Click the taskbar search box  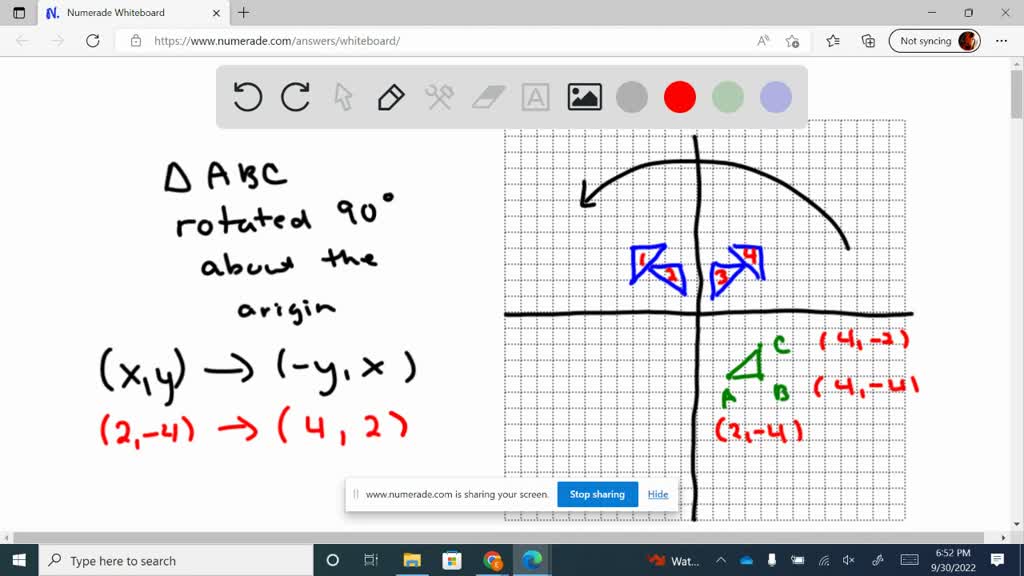(x=176, y=560)
